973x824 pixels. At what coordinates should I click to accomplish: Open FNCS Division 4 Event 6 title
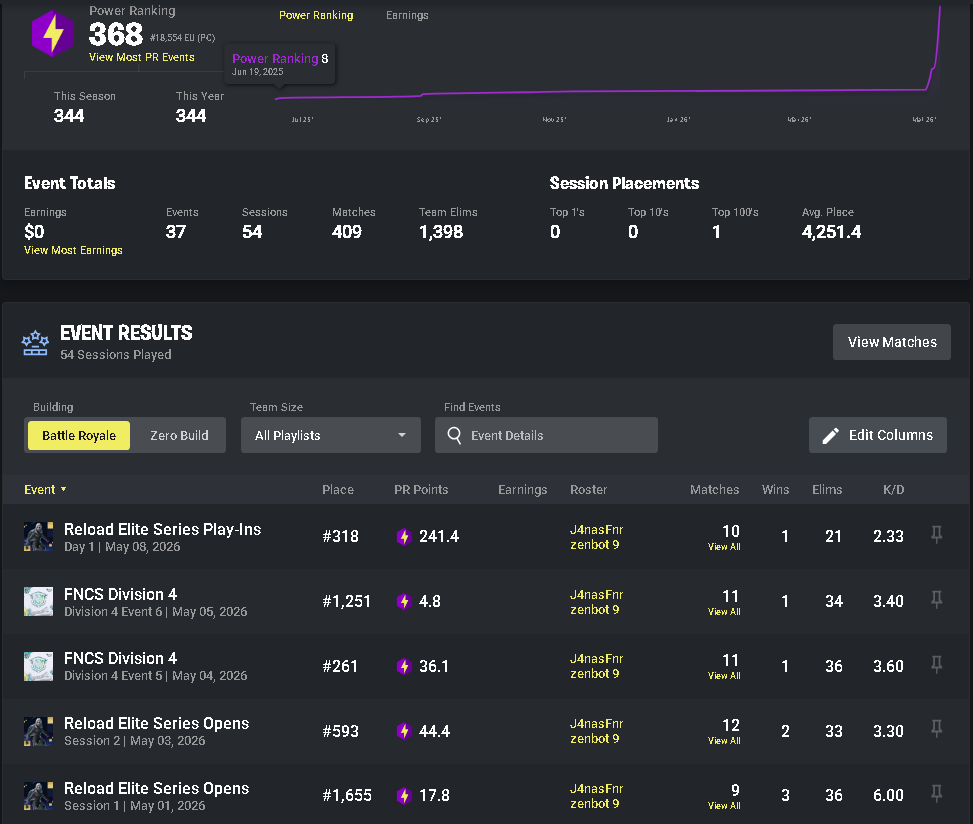(120, 594)
